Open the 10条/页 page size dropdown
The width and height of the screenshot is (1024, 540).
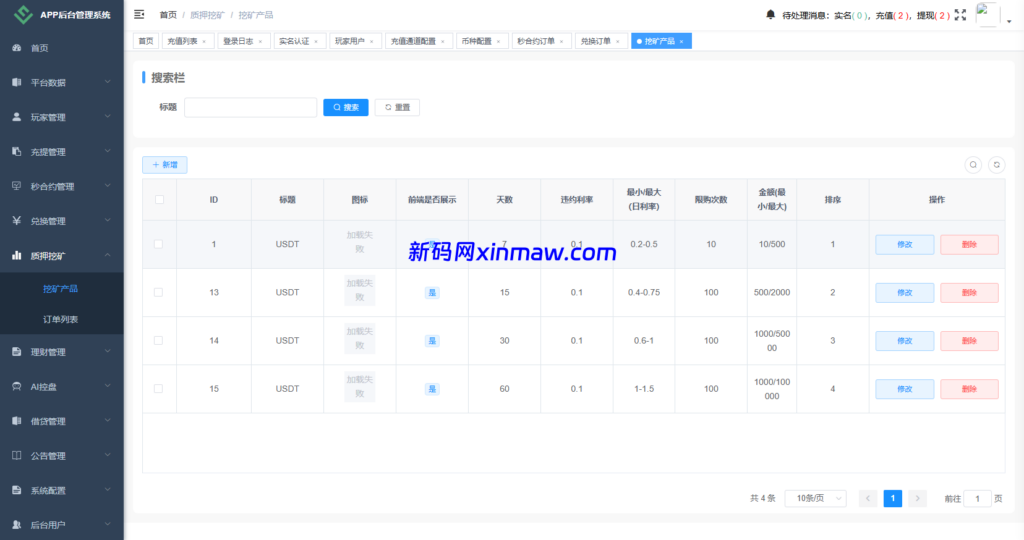[816, 498]
